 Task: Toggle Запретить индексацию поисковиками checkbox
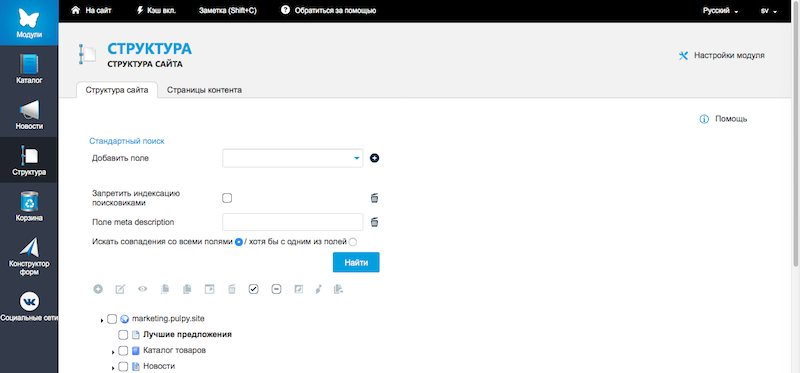pyautogui.click(x=227, y=198)
